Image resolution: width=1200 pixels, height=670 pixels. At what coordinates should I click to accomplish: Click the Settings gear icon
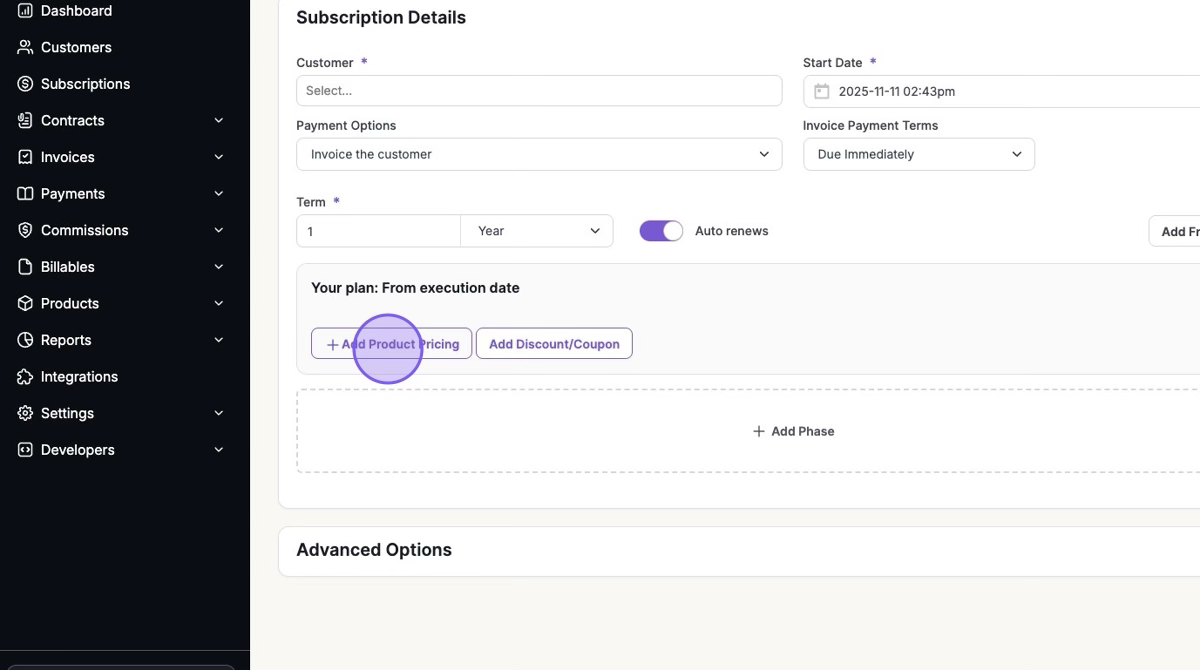tap(25, 413)
